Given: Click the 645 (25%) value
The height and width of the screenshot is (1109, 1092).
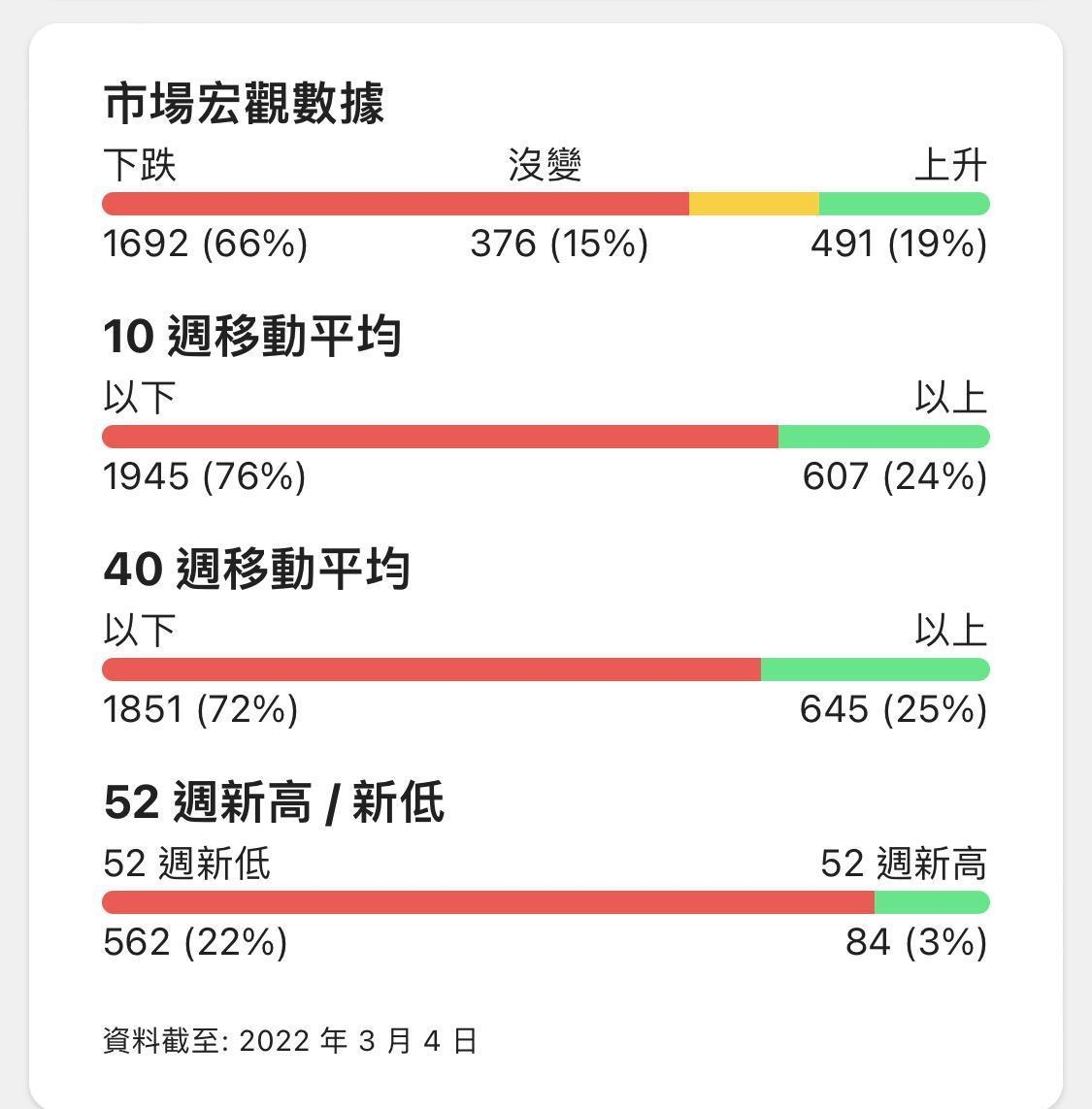Looking at the screenshot, I should [893, 709].
